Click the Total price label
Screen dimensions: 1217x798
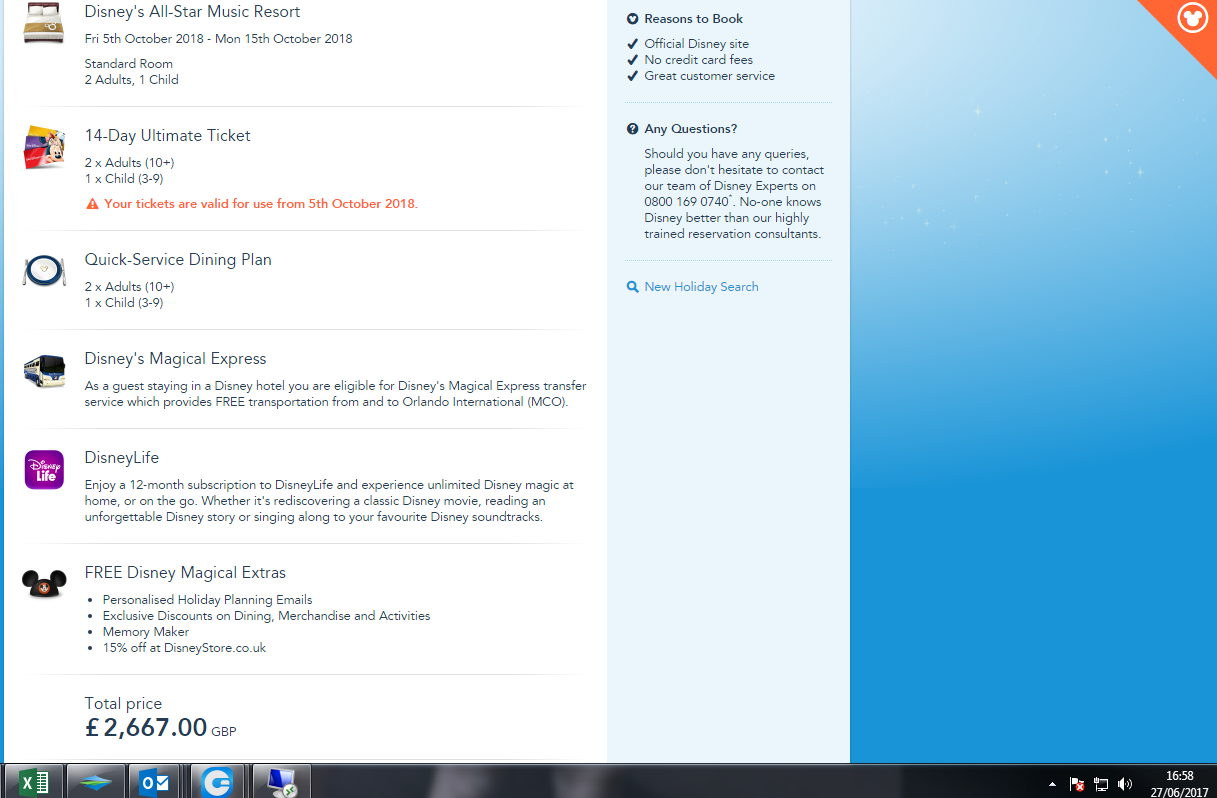point(123,704)
